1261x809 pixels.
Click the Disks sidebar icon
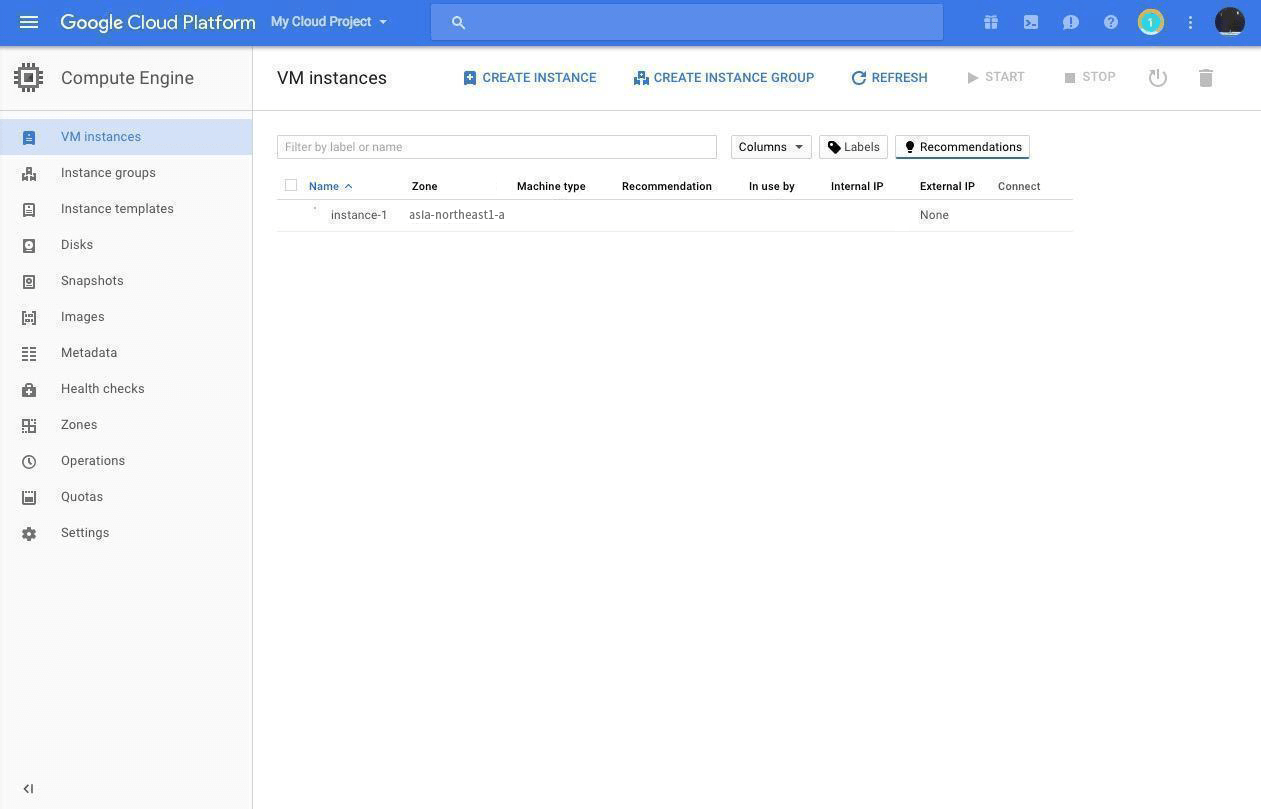pyautogui.click(x=29, y=246)
